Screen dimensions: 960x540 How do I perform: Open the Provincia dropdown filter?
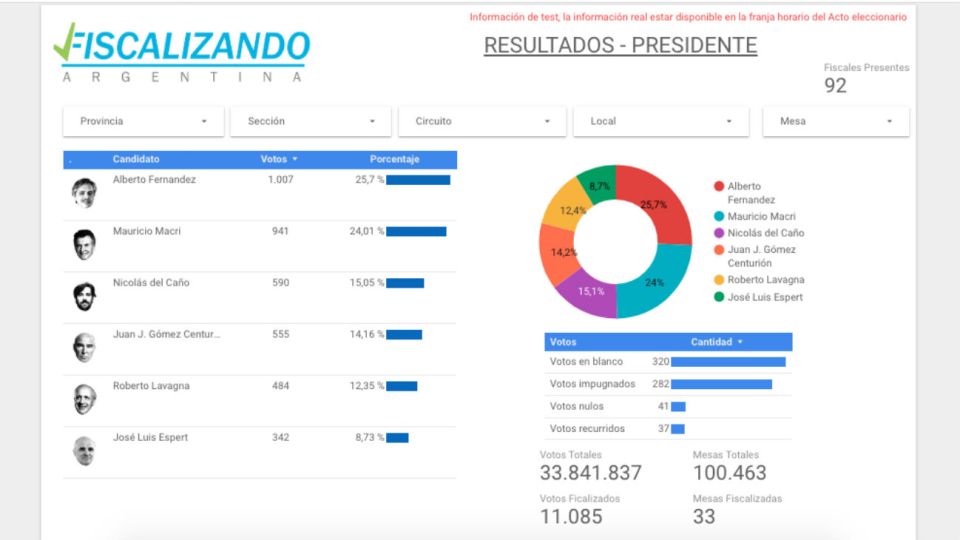[143, 121]
